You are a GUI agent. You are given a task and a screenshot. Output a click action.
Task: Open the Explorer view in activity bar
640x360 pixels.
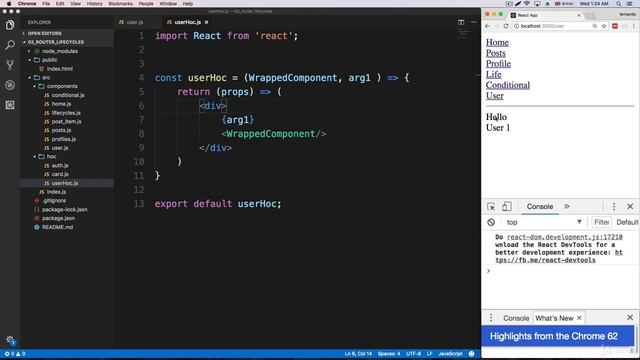pyautogui.click(x=10, y=25)
